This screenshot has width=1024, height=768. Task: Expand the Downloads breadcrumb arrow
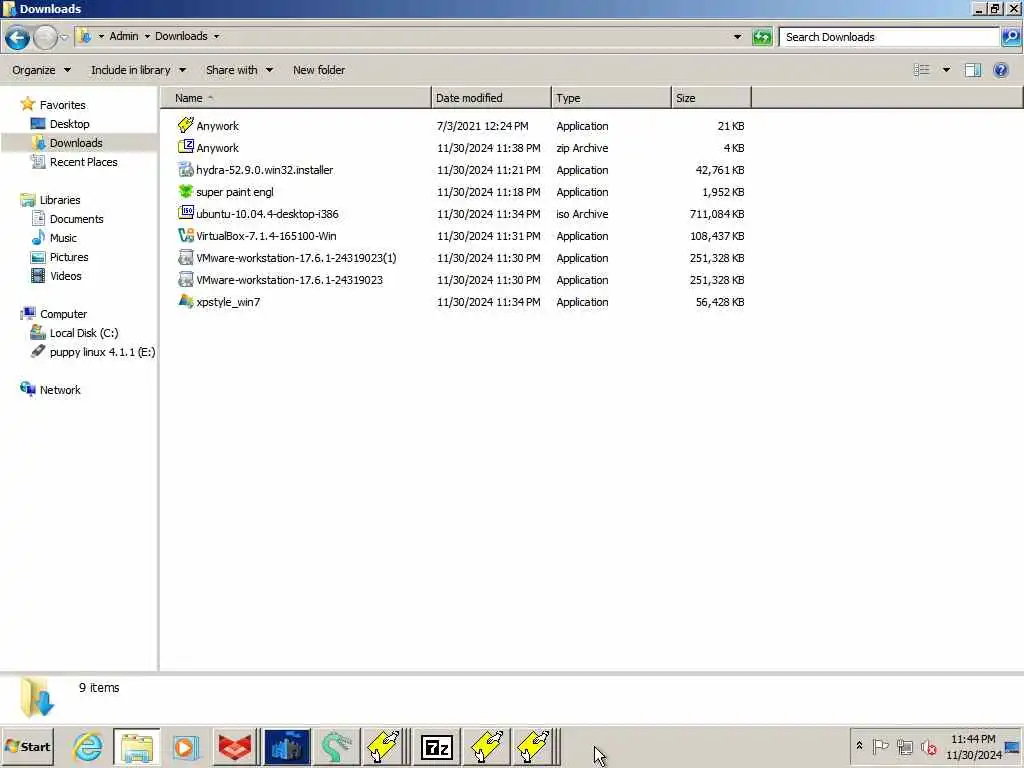click(x=216, y=36)
